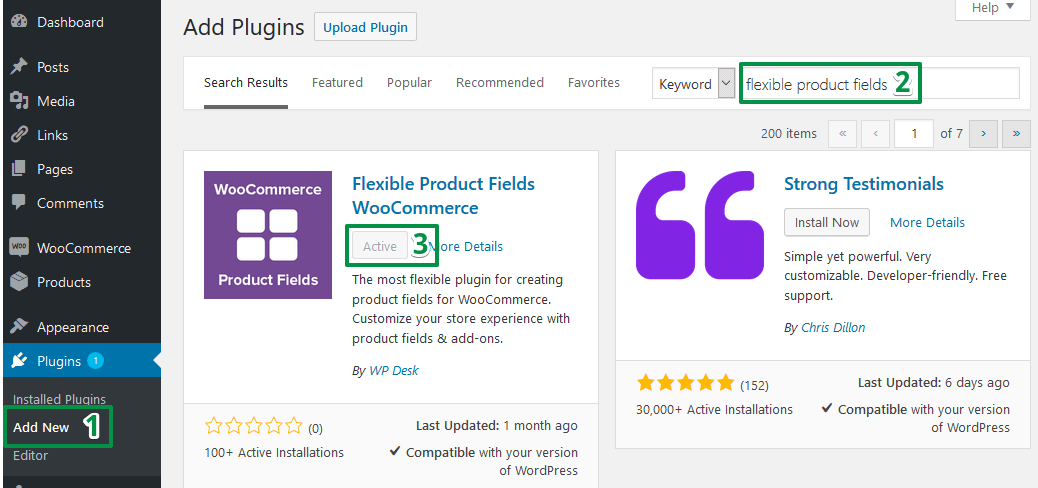This screenshot has height=488, width=1038.
Task: Click "Last Updated: 6 days ago" text
Action: (x=933, y=383)
